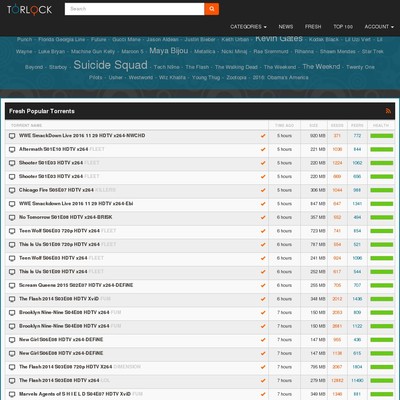Open Brooklyn Nine-Nine S04E08 first torrent link
The width and height of the screenshot is (400, 400).
pos(64,312)
